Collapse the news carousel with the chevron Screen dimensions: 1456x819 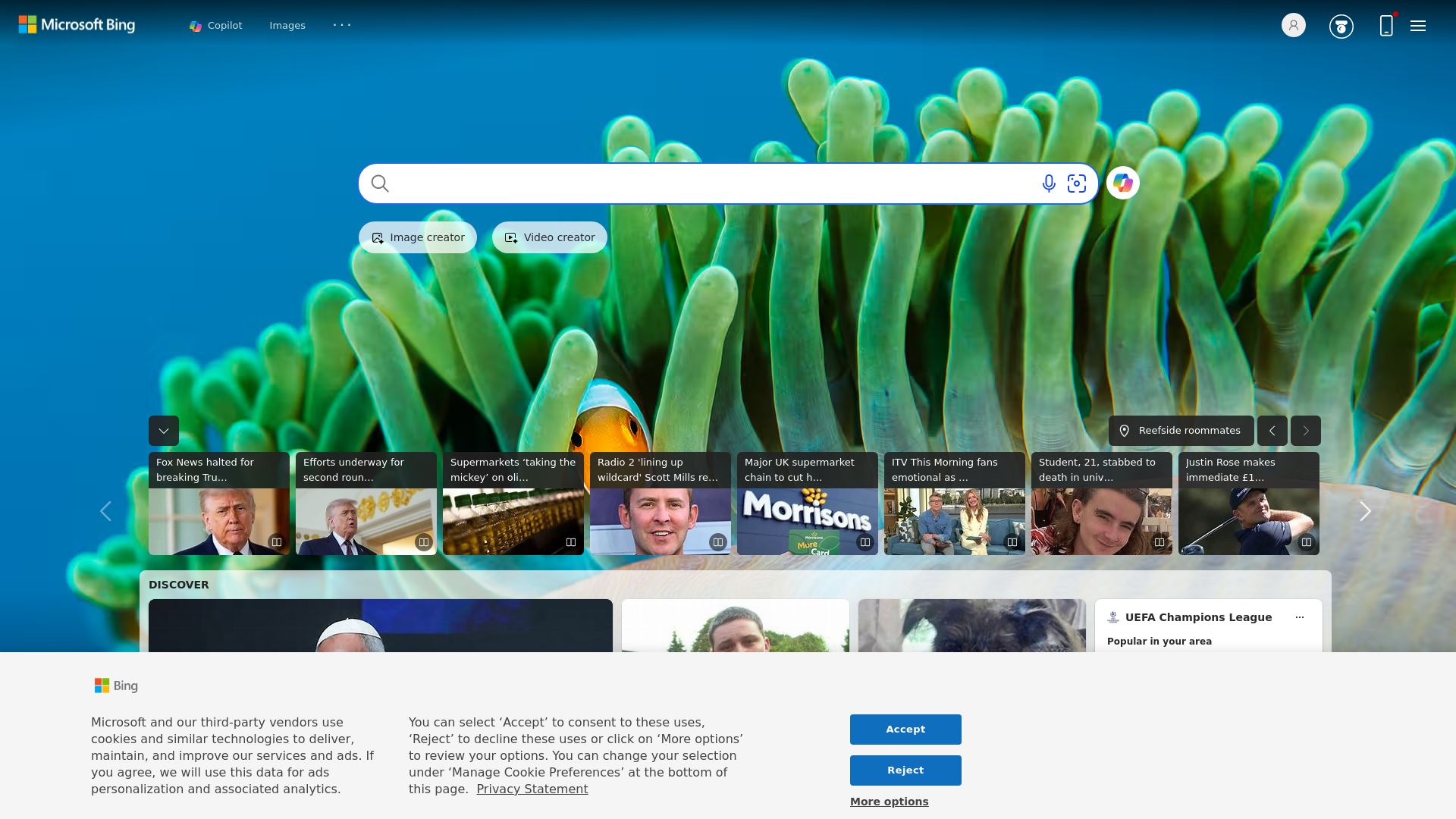point(163,431)
